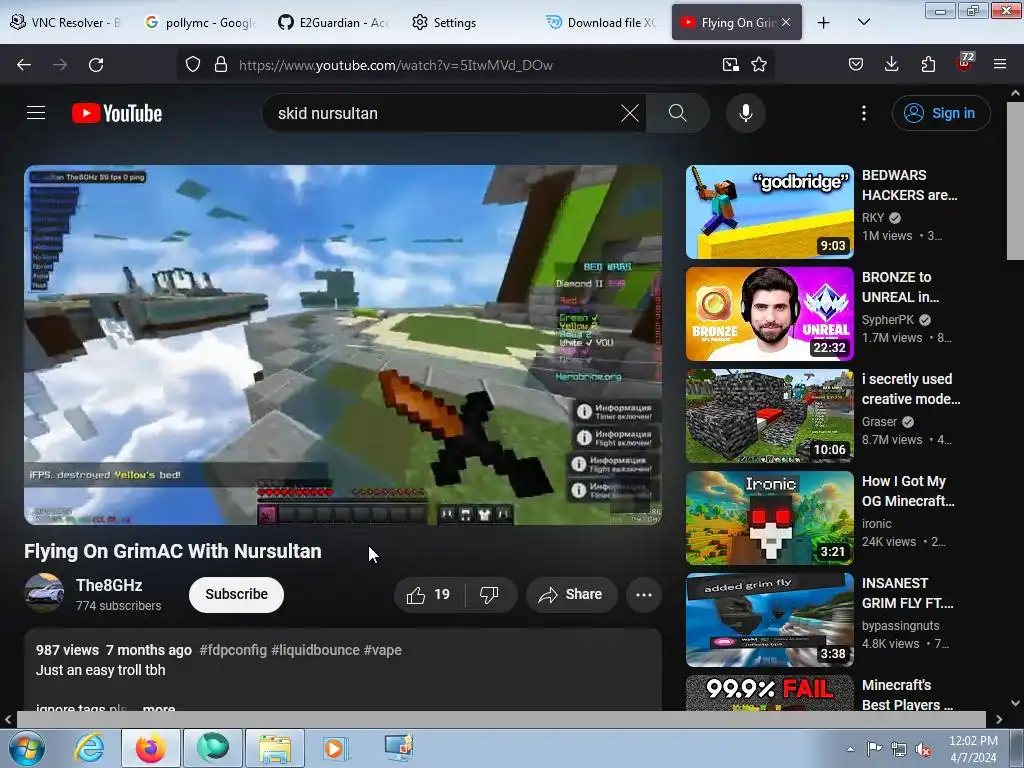Screen dimensions: 1024x768
Task: Subscribe to The8GHz channel
Action: pos(236,594)
